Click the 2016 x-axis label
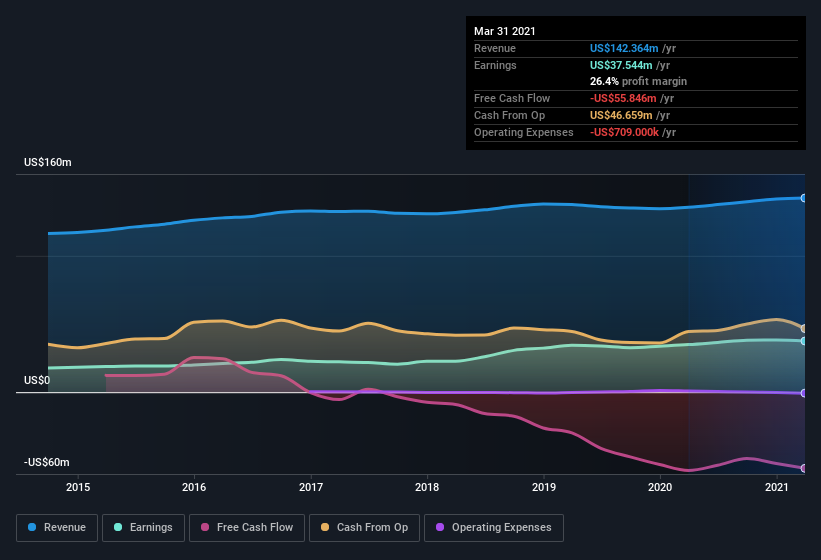 (x=194, y=487)
